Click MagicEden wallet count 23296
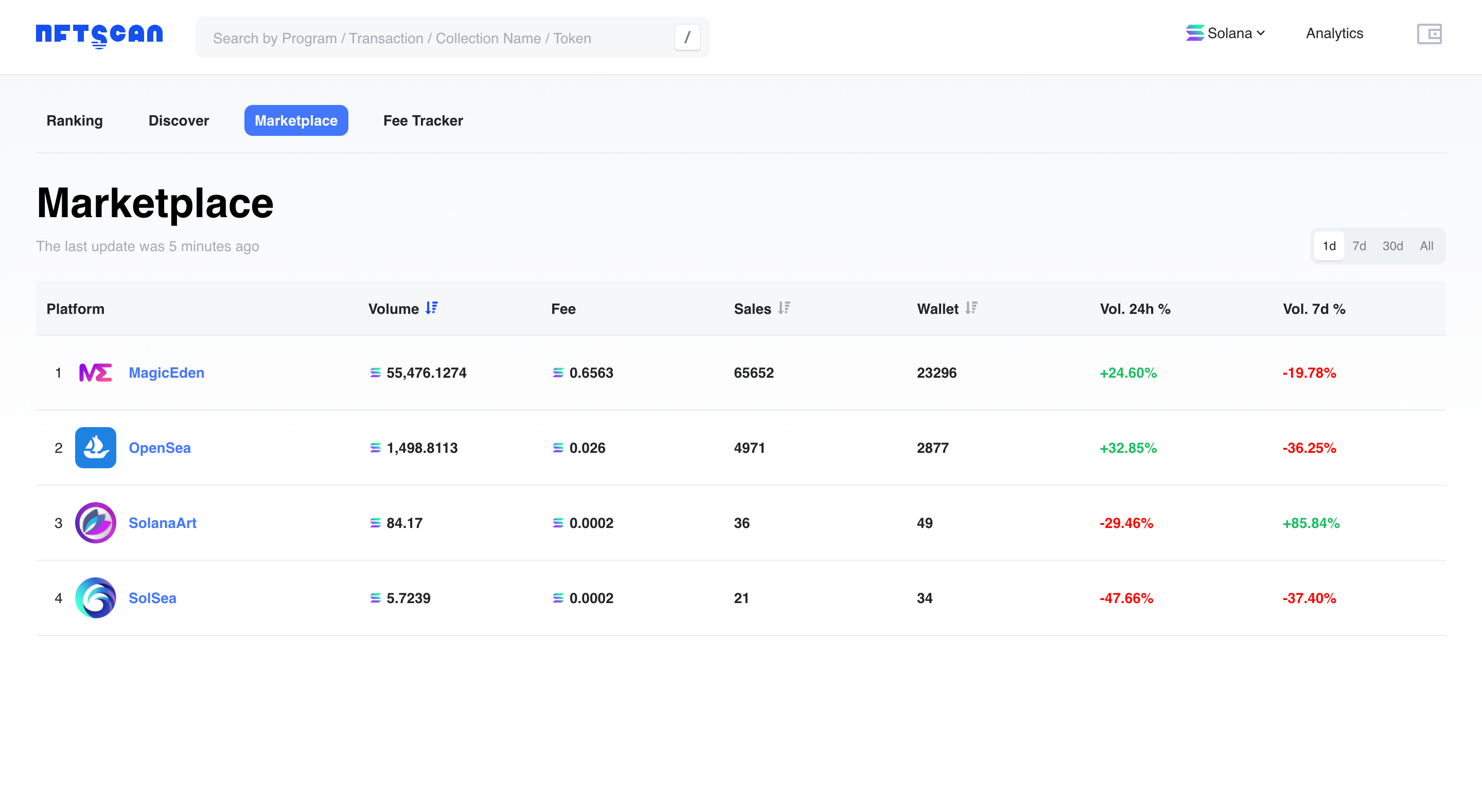The width and height of the screenshot is (1482, 812). [x=937, y=373]
